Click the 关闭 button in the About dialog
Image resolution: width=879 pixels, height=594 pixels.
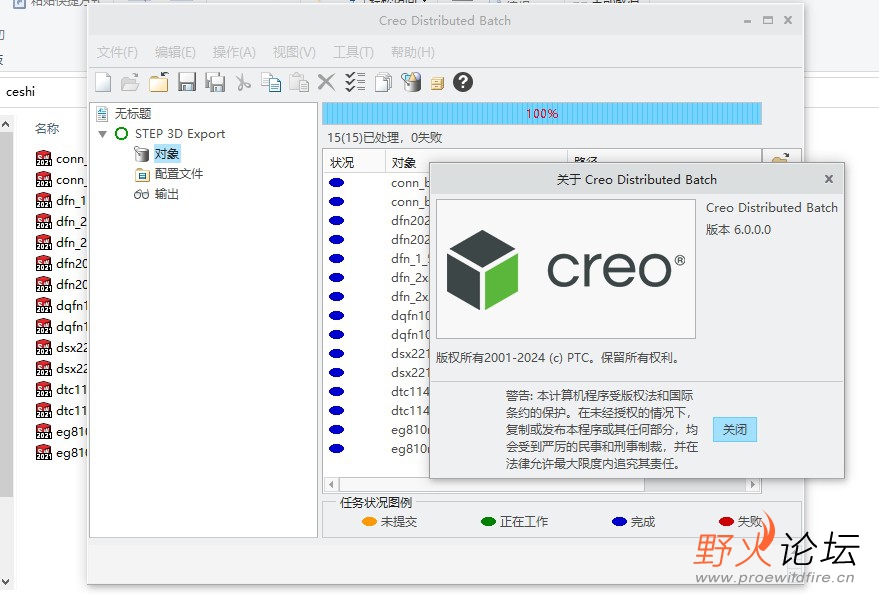click(734, 430)
